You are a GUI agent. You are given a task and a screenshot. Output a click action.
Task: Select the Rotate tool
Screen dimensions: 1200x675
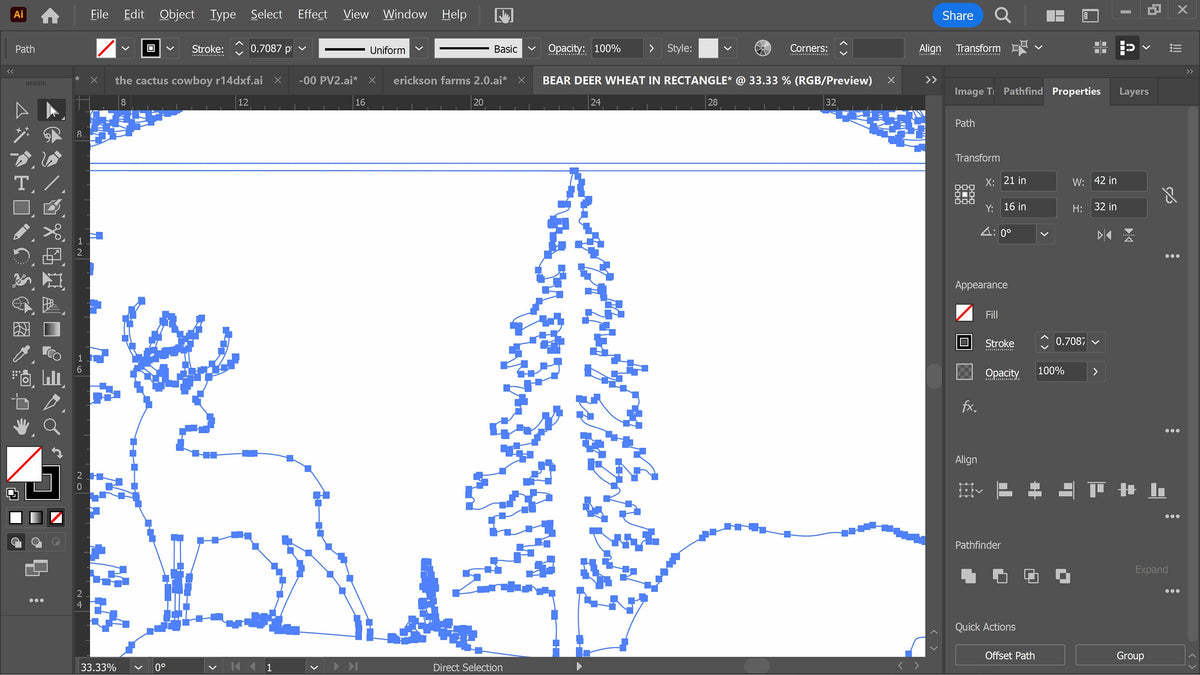[21, 256]
